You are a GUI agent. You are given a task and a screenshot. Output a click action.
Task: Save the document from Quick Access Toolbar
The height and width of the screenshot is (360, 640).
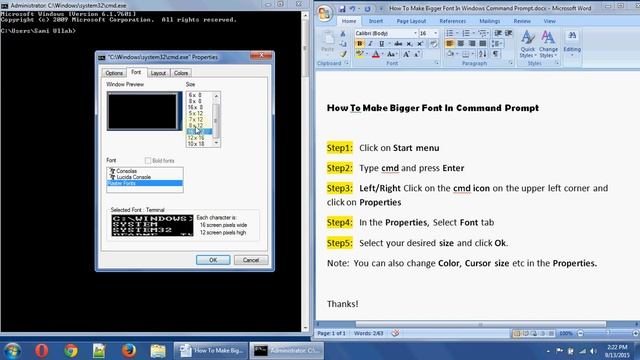(342, 9)
